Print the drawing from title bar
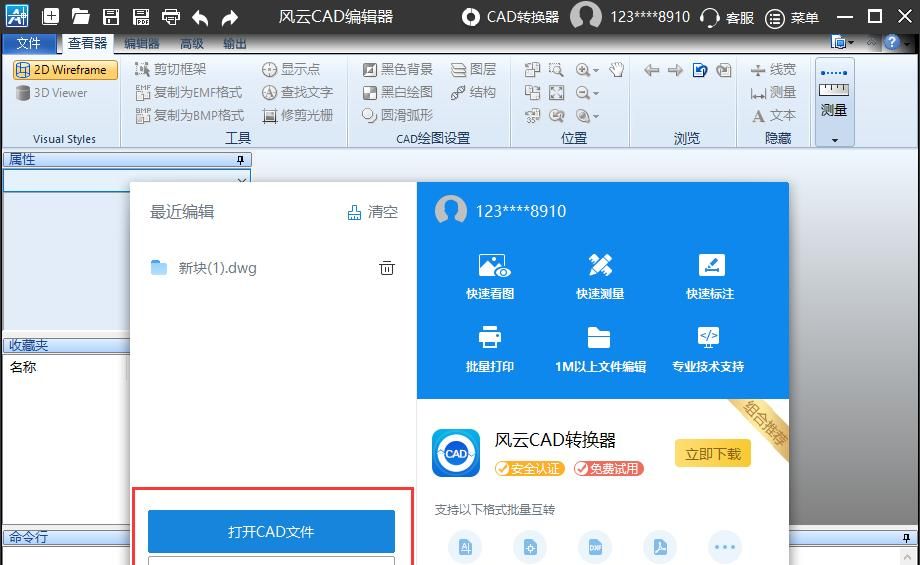Viewport: 920px width, 565px height. coord(171,16)
